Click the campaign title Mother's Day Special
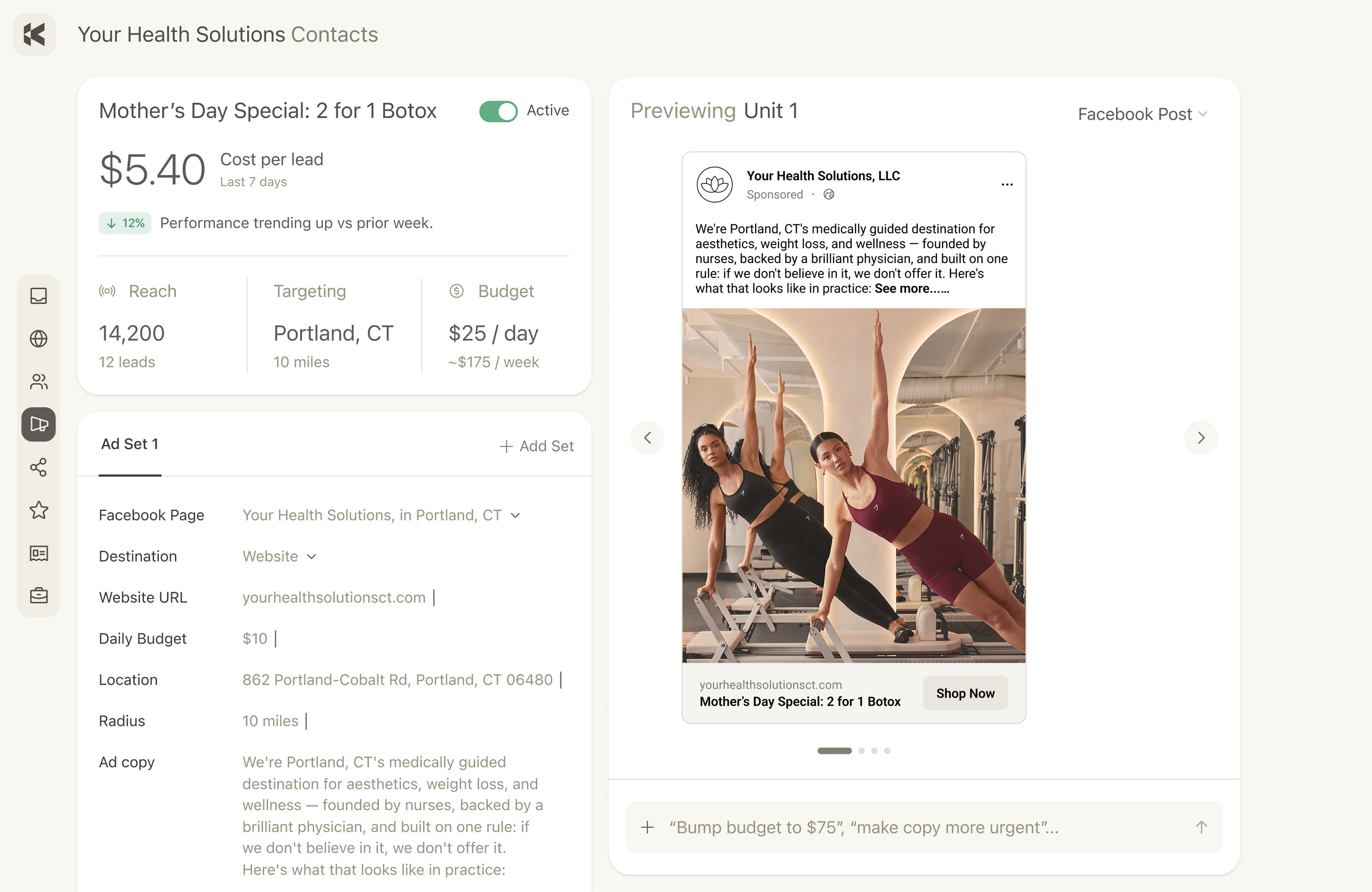The image size is (1372, 892). point(268,111)
